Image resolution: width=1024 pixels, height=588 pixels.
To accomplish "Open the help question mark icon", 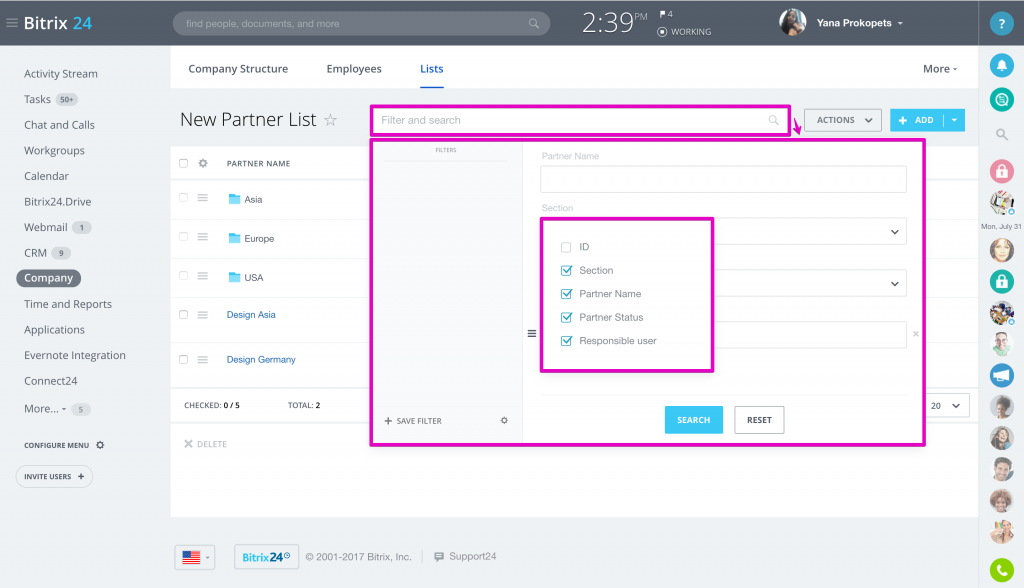I will coord(1001,24).
